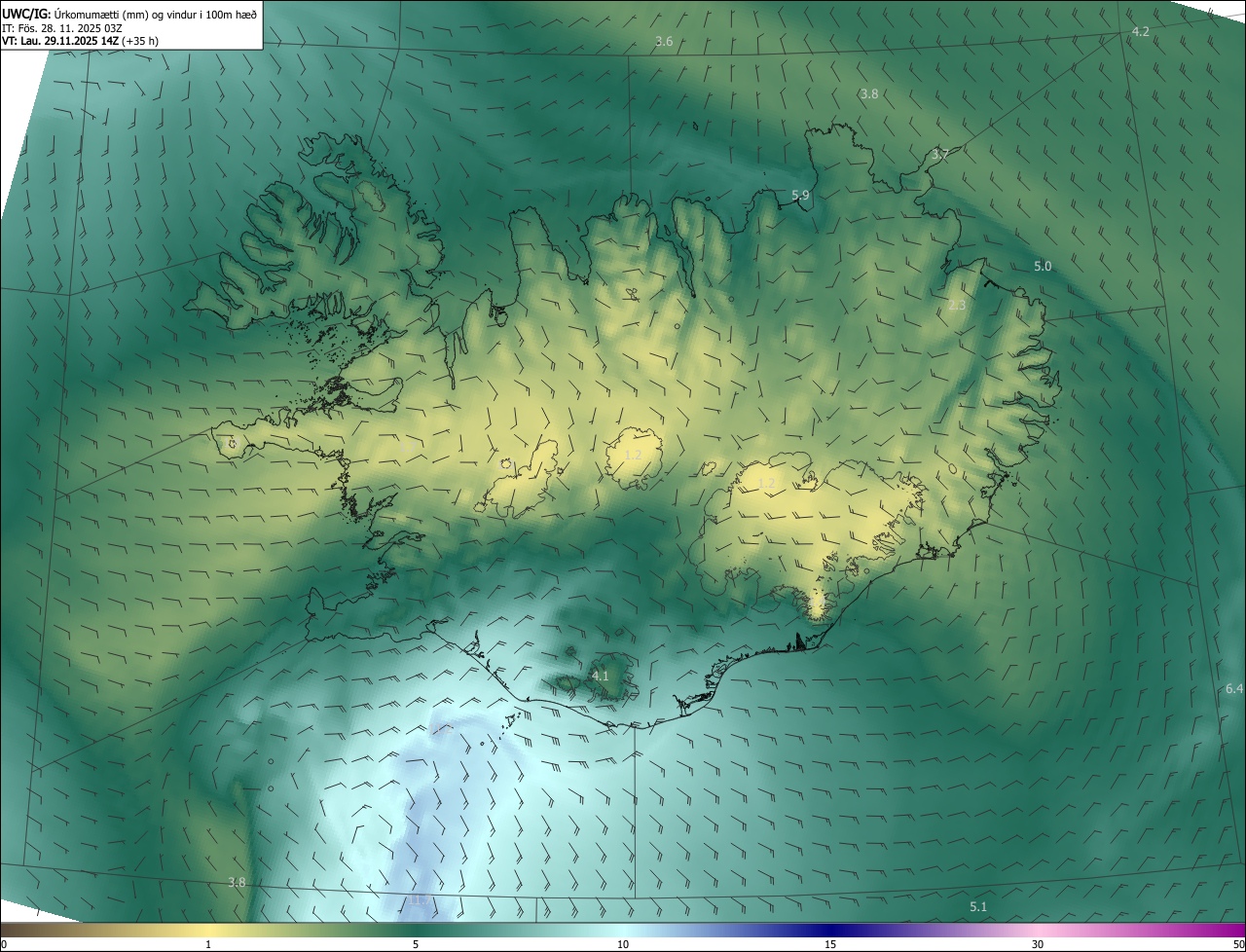Click the 5.9 value on the north coast
Image resolution: width=1246 pixels, height=952 pixels.
[800, 196]
